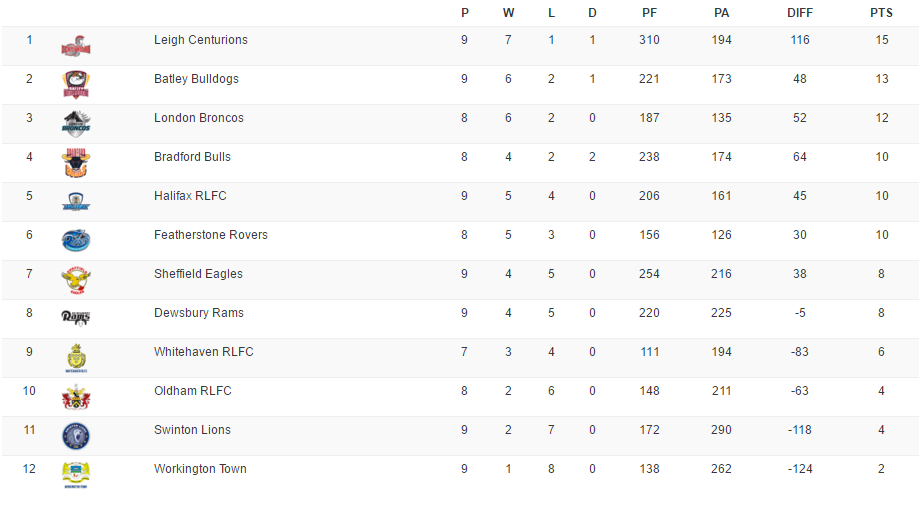Click the Bradford Bulls team logo
The width and height of the screenshot is (919, 507).
pyautogui.click(x=76, y=163)
